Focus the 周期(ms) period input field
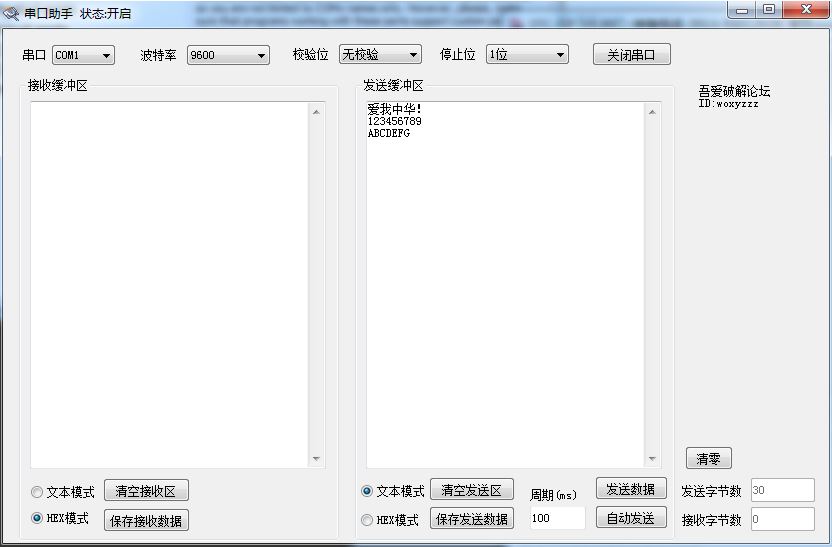 coord(558,518)
